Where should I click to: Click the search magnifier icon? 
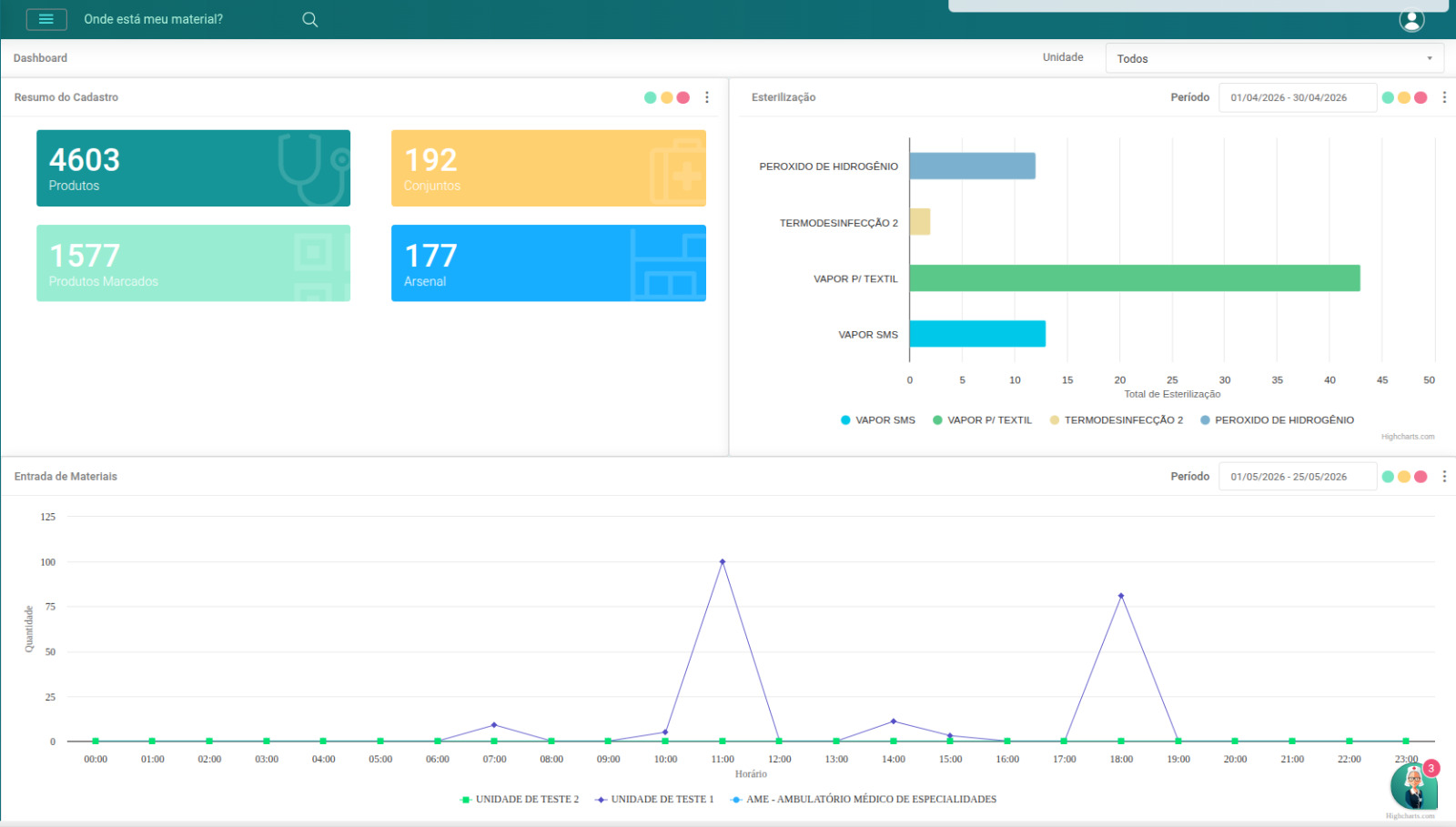(x=310, y=19)
